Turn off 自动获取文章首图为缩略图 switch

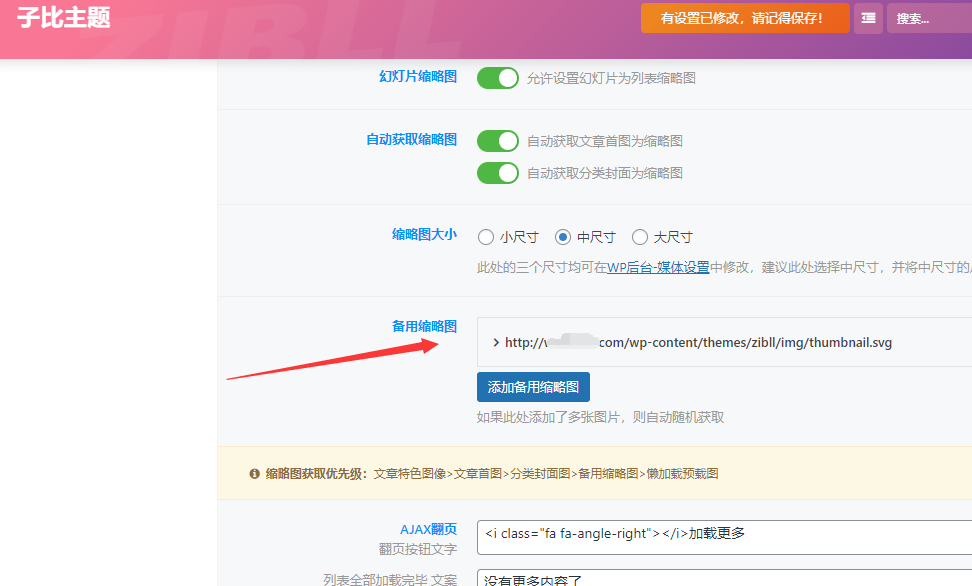498,141
